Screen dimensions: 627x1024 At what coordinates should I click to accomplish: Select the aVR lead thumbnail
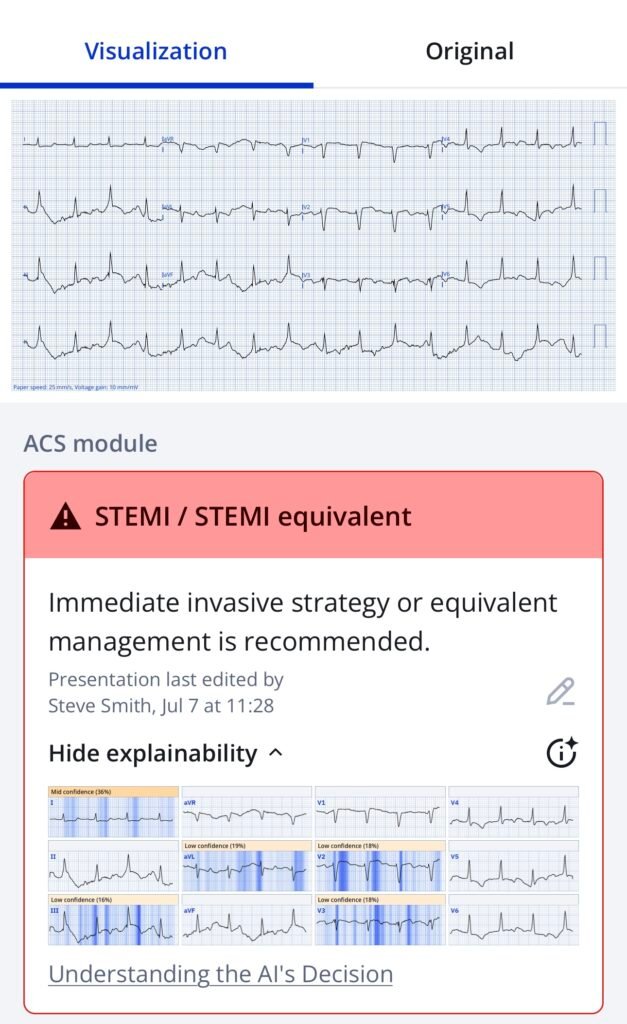pyautogui.click(x=246, y=812)
